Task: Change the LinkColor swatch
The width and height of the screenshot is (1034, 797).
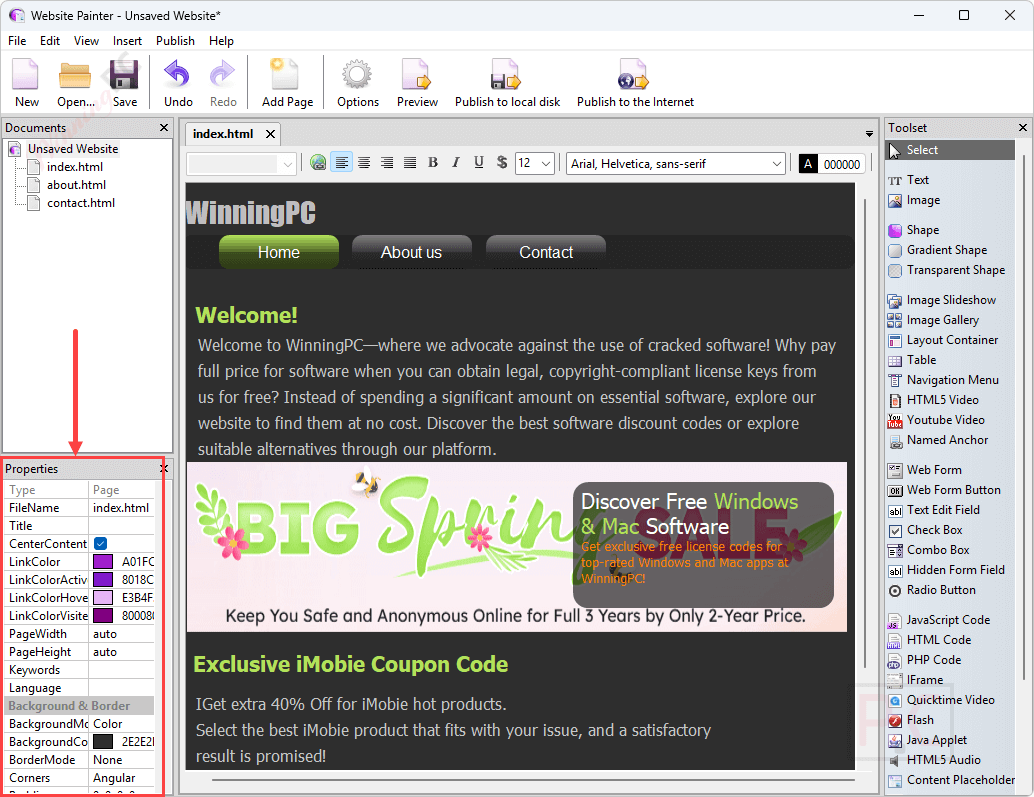Action: [103, 562]
